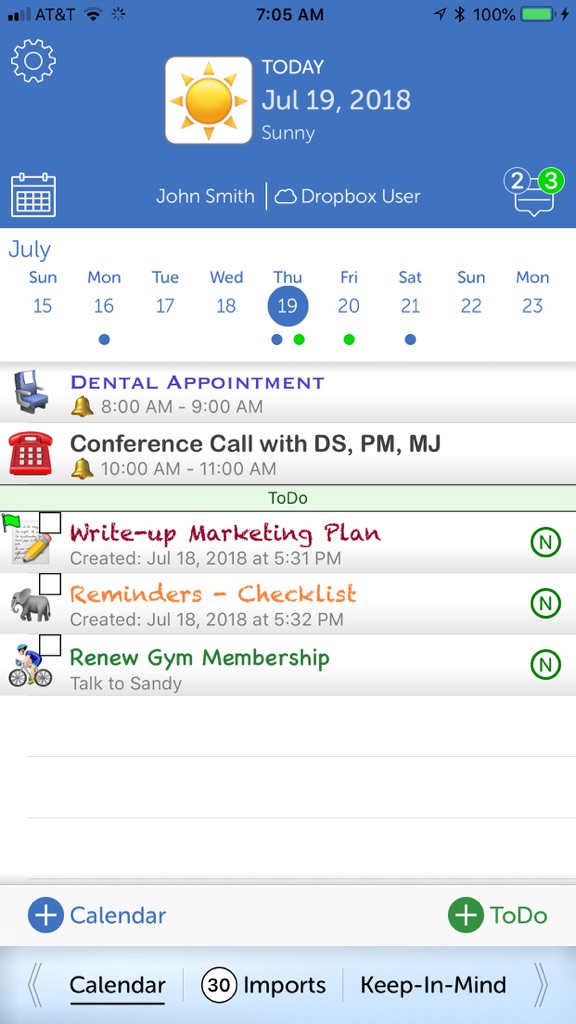Tap the red telephone icon for Conference Call
Screen dimensions: 576x1024
30,453
